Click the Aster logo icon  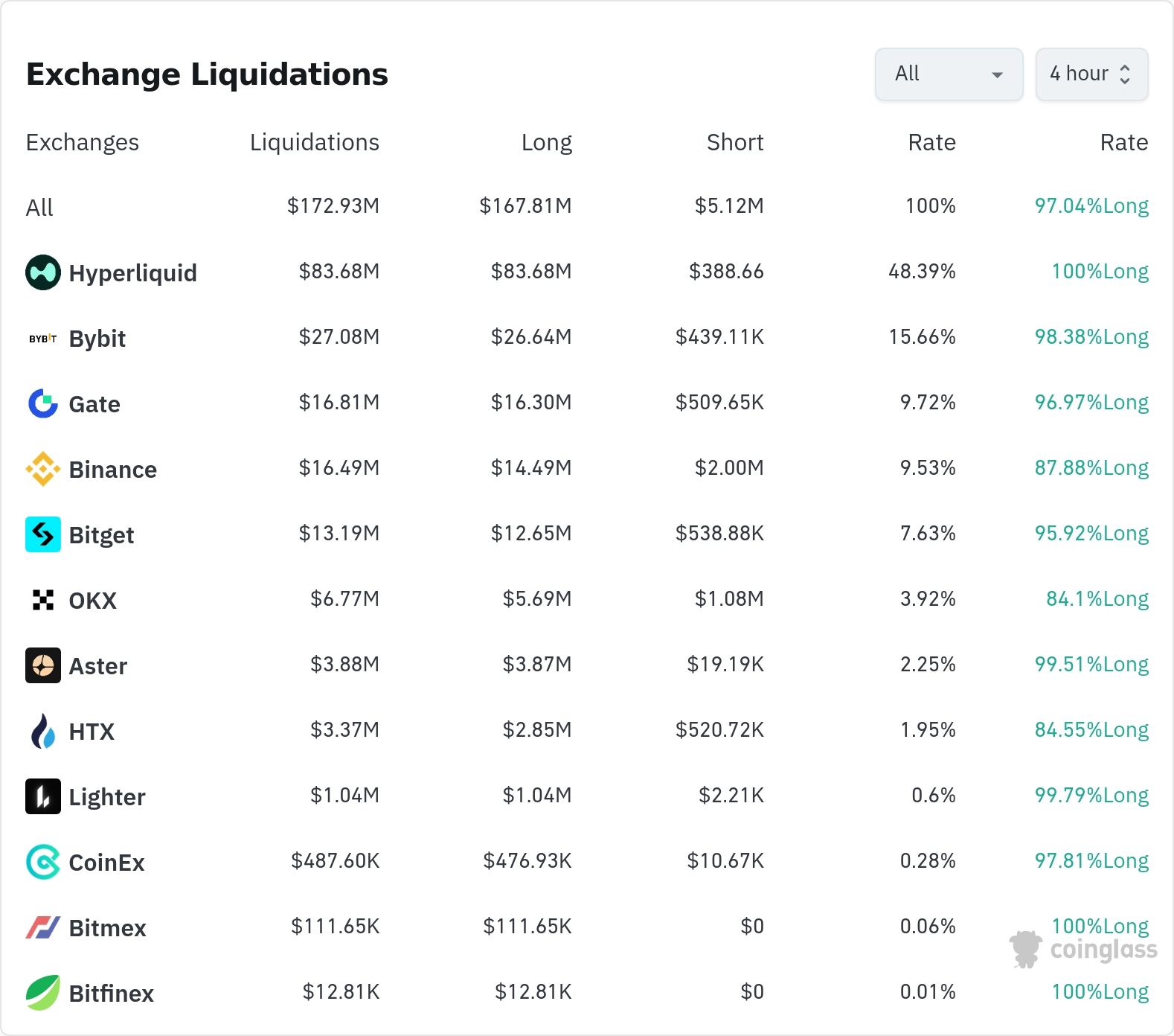coord(43,665)
